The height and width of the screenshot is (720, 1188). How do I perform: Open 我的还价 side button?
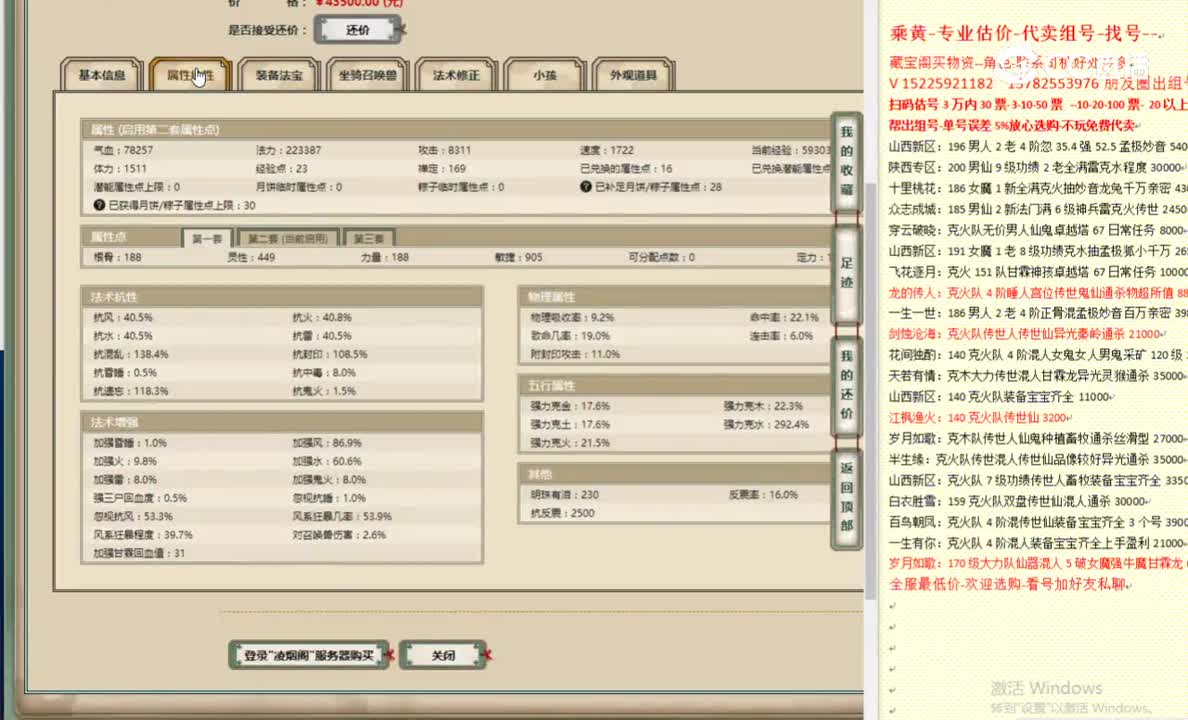(846, 385)
